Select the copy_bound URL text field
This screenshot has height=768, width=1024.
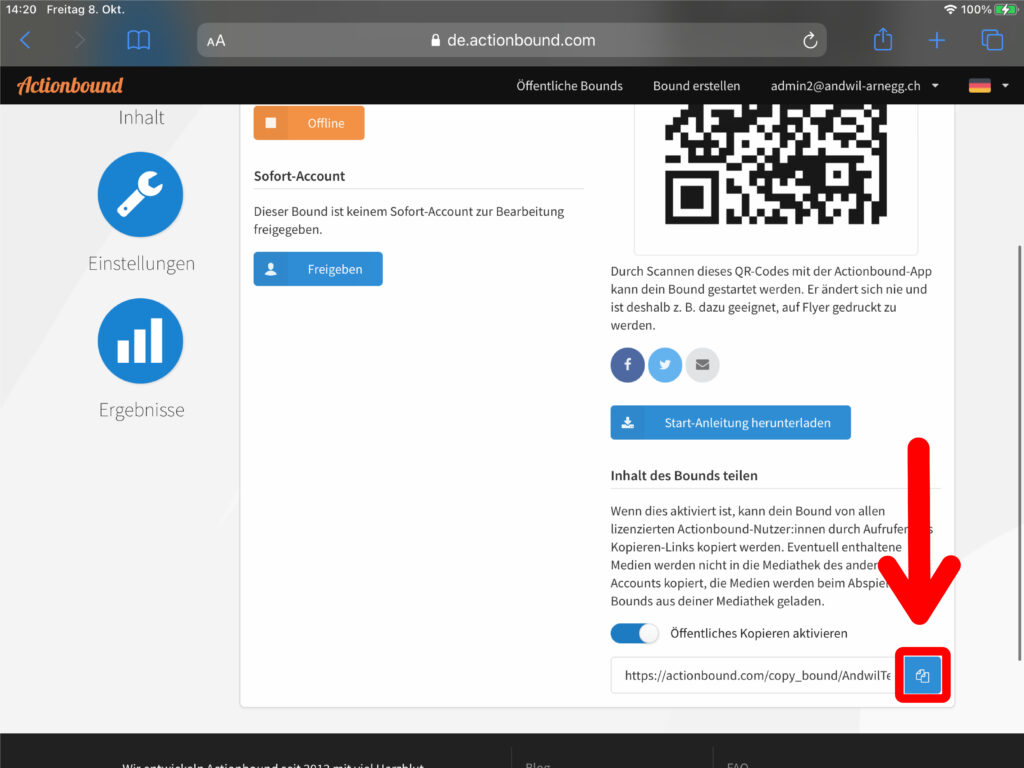pos(756,676)
